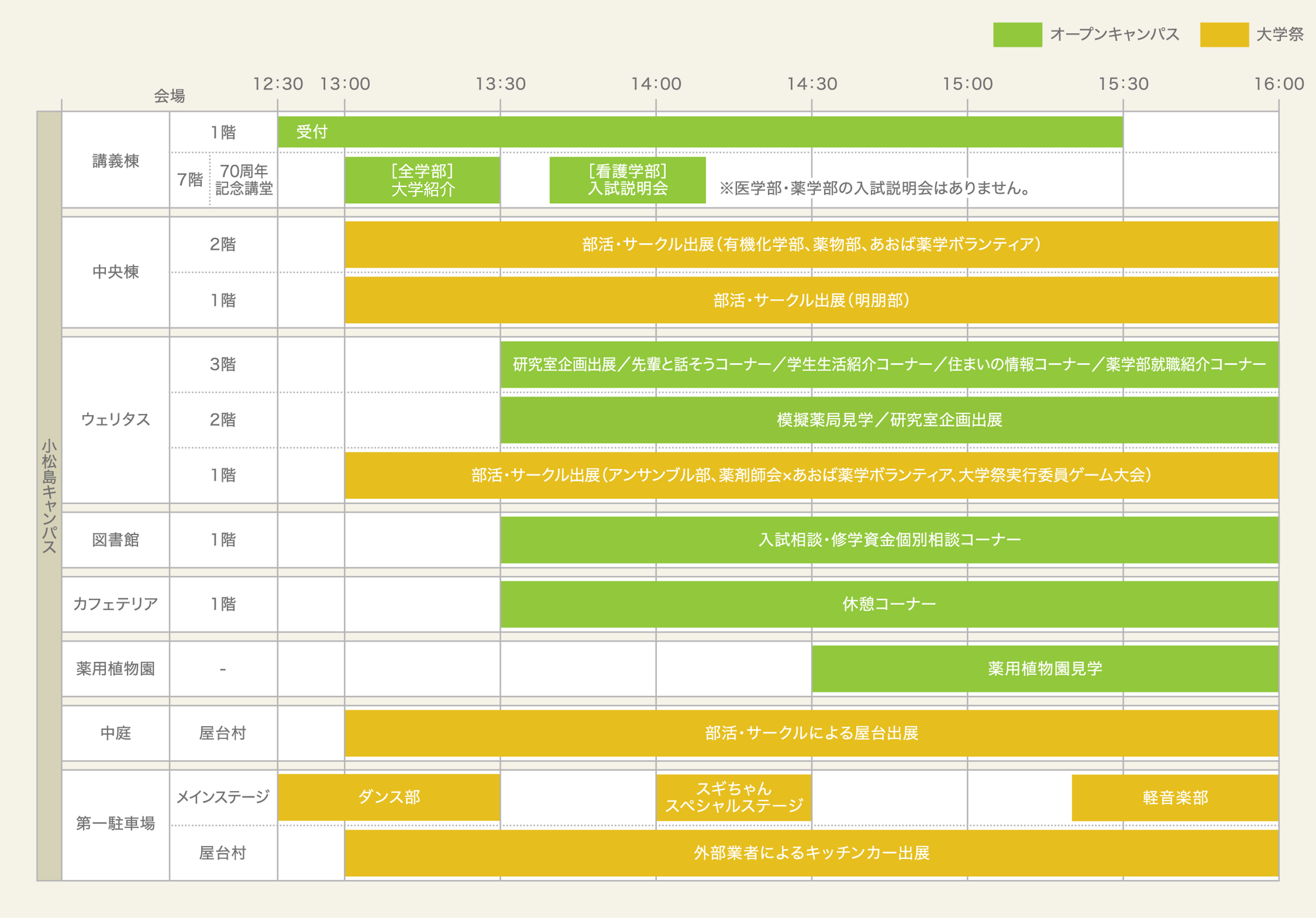Click 外部業者によるキッチンカー出展 bar

(x=812, y=853)
